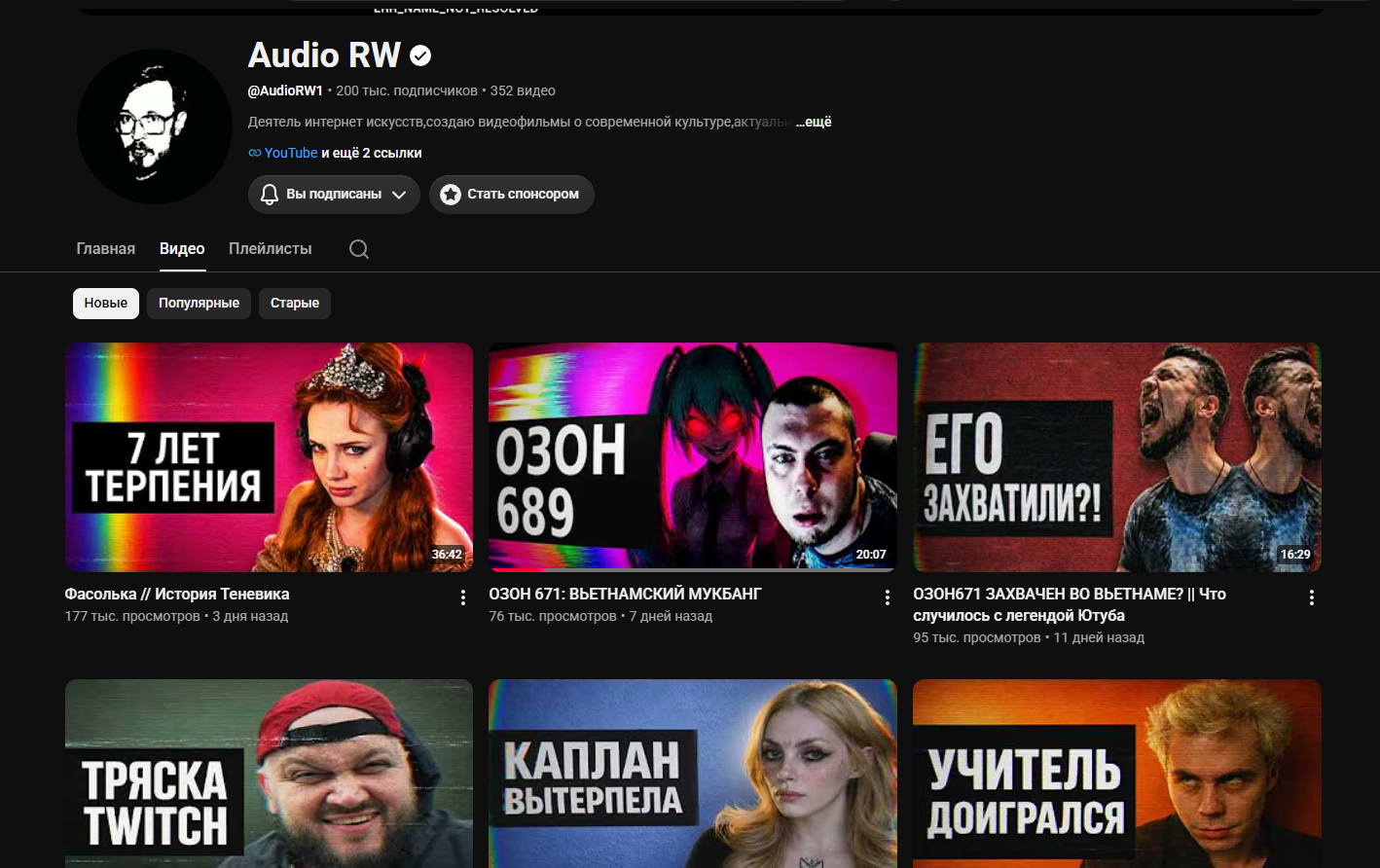Expand the Вы подписаны subscription dropdown

(x=334, y=195)
